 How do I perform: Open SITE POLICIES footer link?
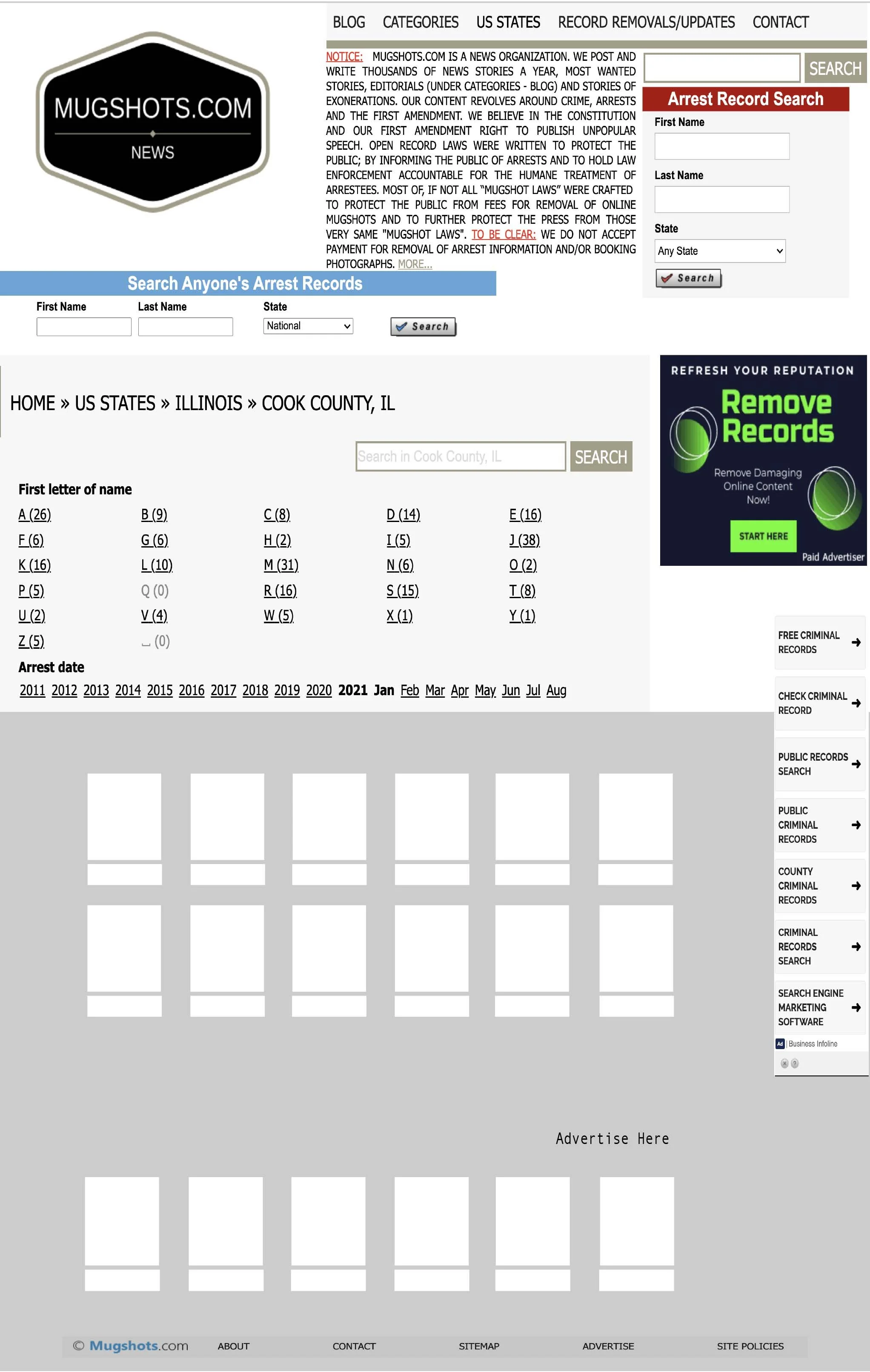click(x=750, y=1346)
